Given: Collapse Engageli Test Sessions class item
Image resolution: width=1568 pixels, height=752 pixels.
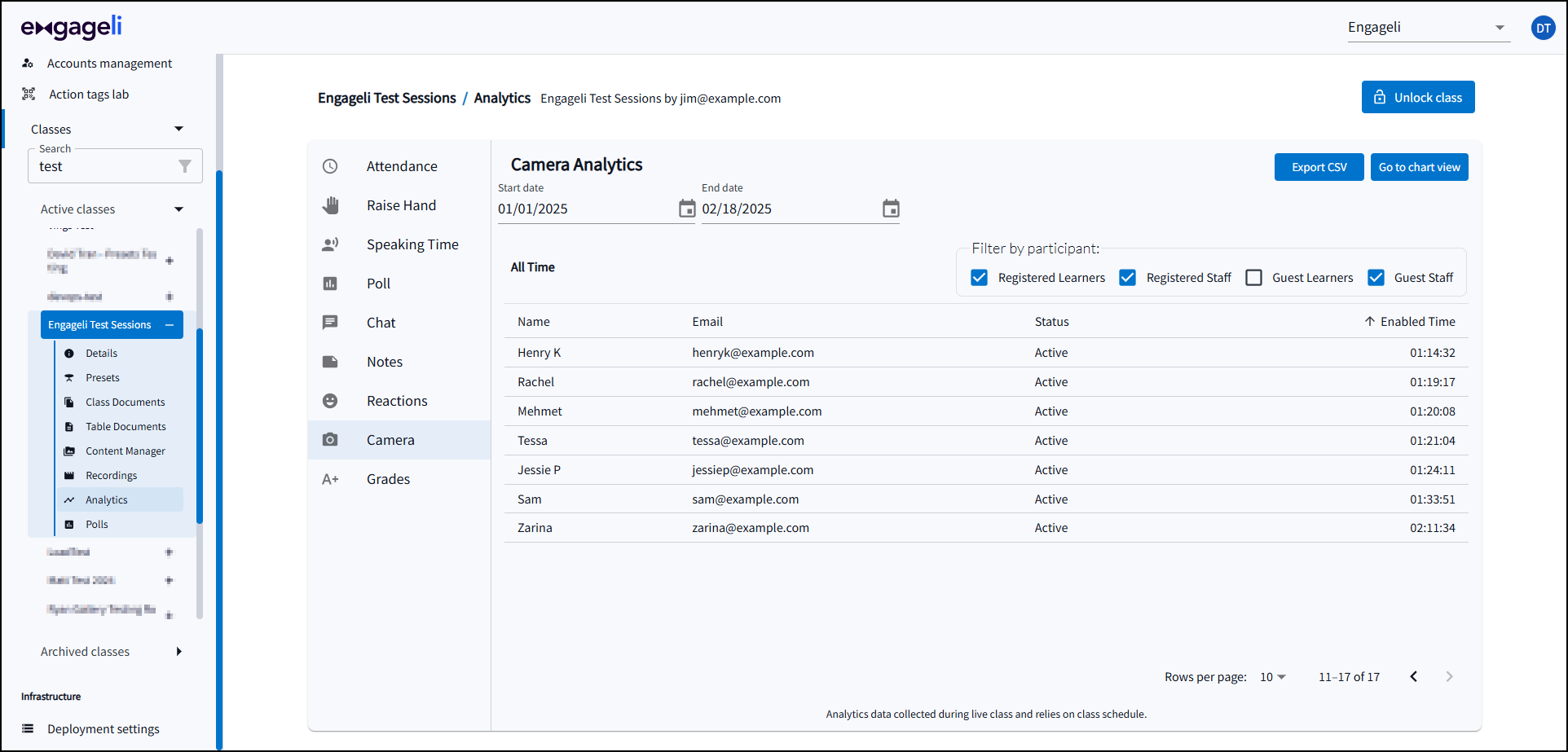Looking at the screenshot, I should click(170, 325).
